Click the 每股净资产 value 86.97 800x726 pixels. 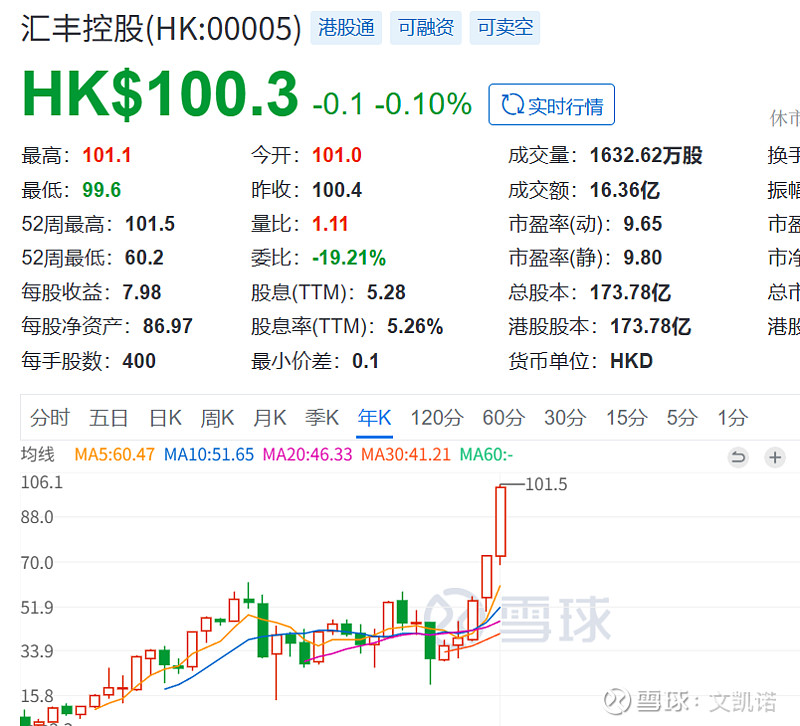tap(168, 326)
